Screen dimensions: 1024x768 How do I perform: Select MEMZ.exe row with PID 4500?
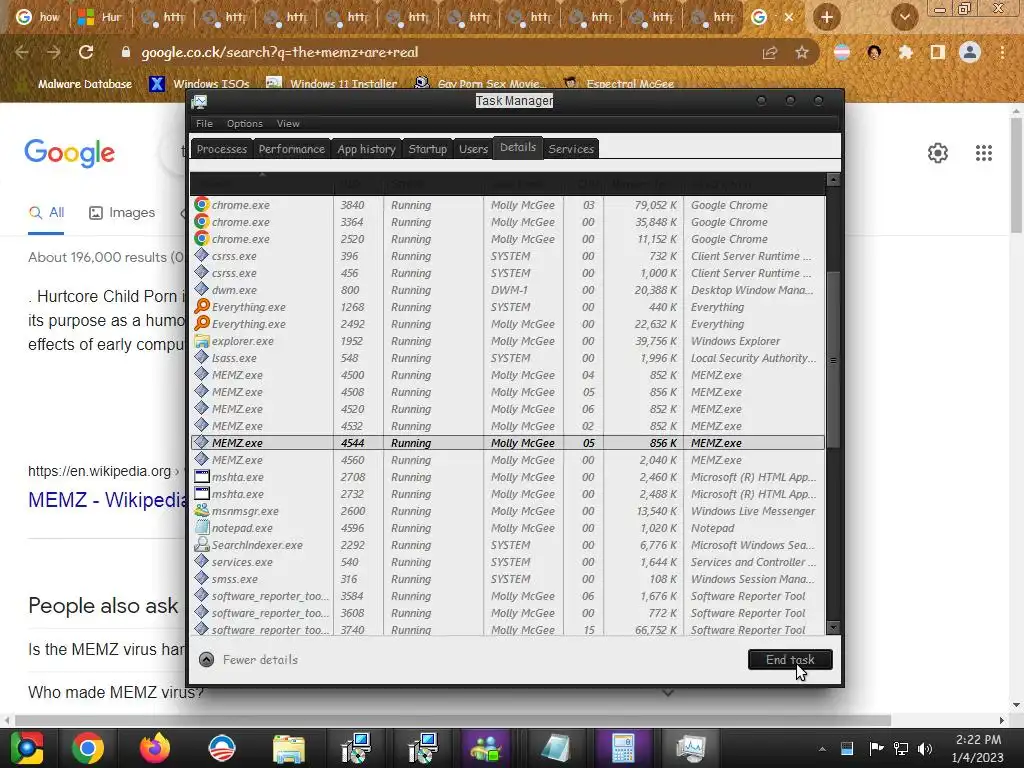click(x=508, y=375)
